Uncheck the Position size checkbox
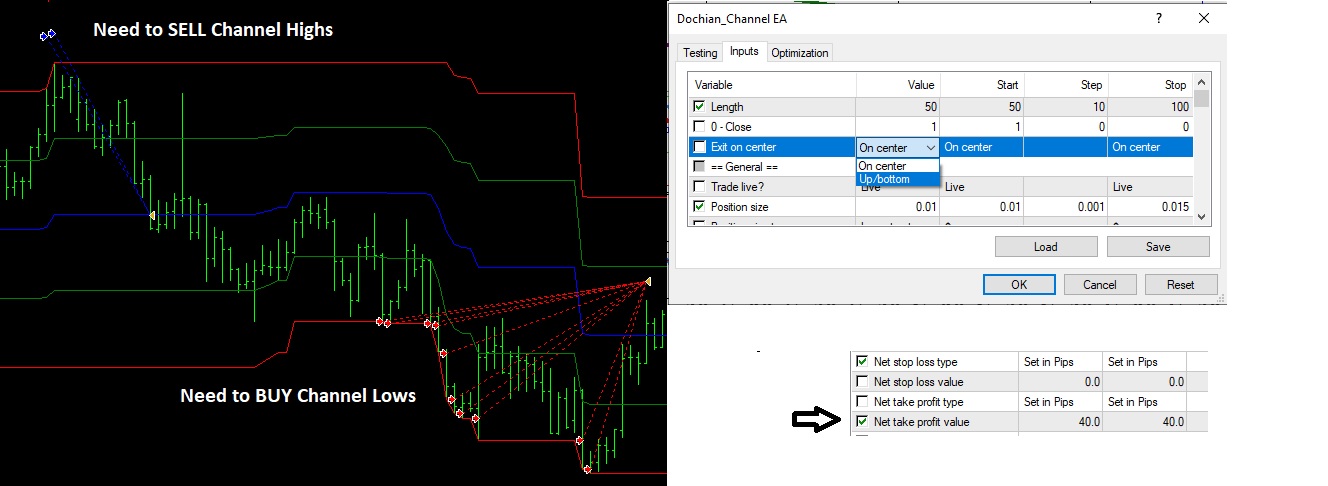 tap(699, 207)
